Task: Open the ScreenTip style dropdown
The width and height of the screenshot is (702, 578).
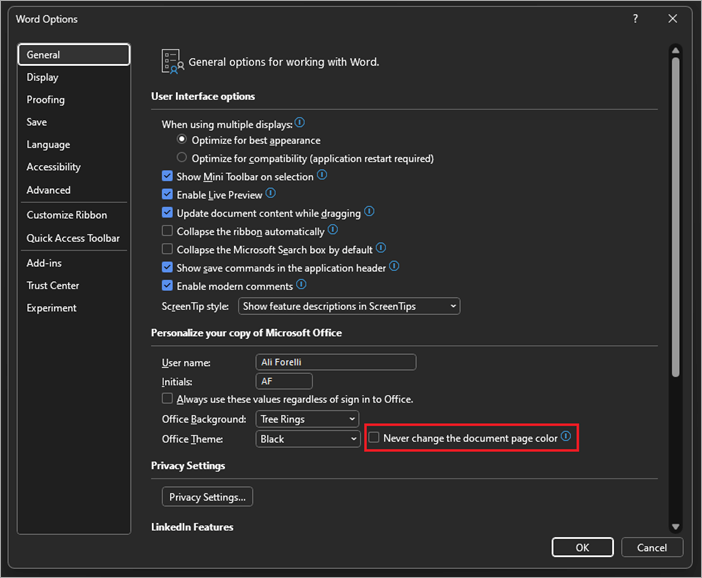Action: (x=348, y=306)
